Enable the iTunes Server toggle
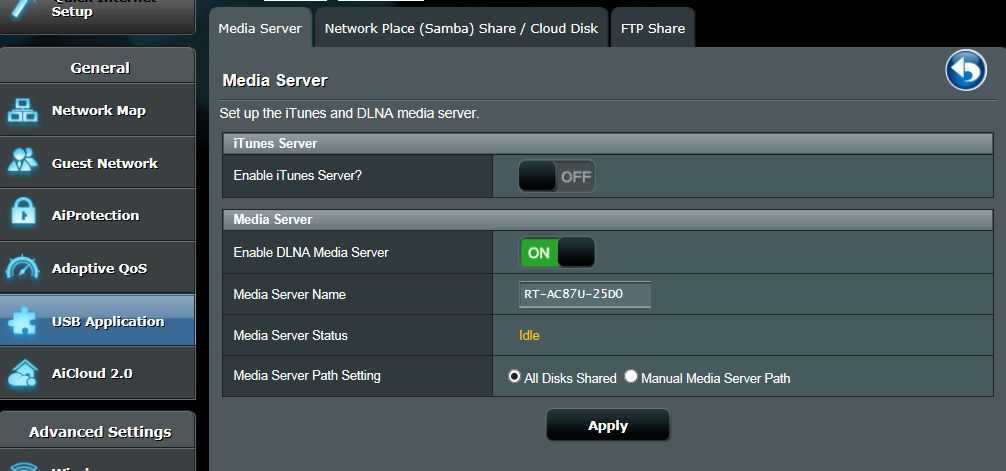 (557, 177)
